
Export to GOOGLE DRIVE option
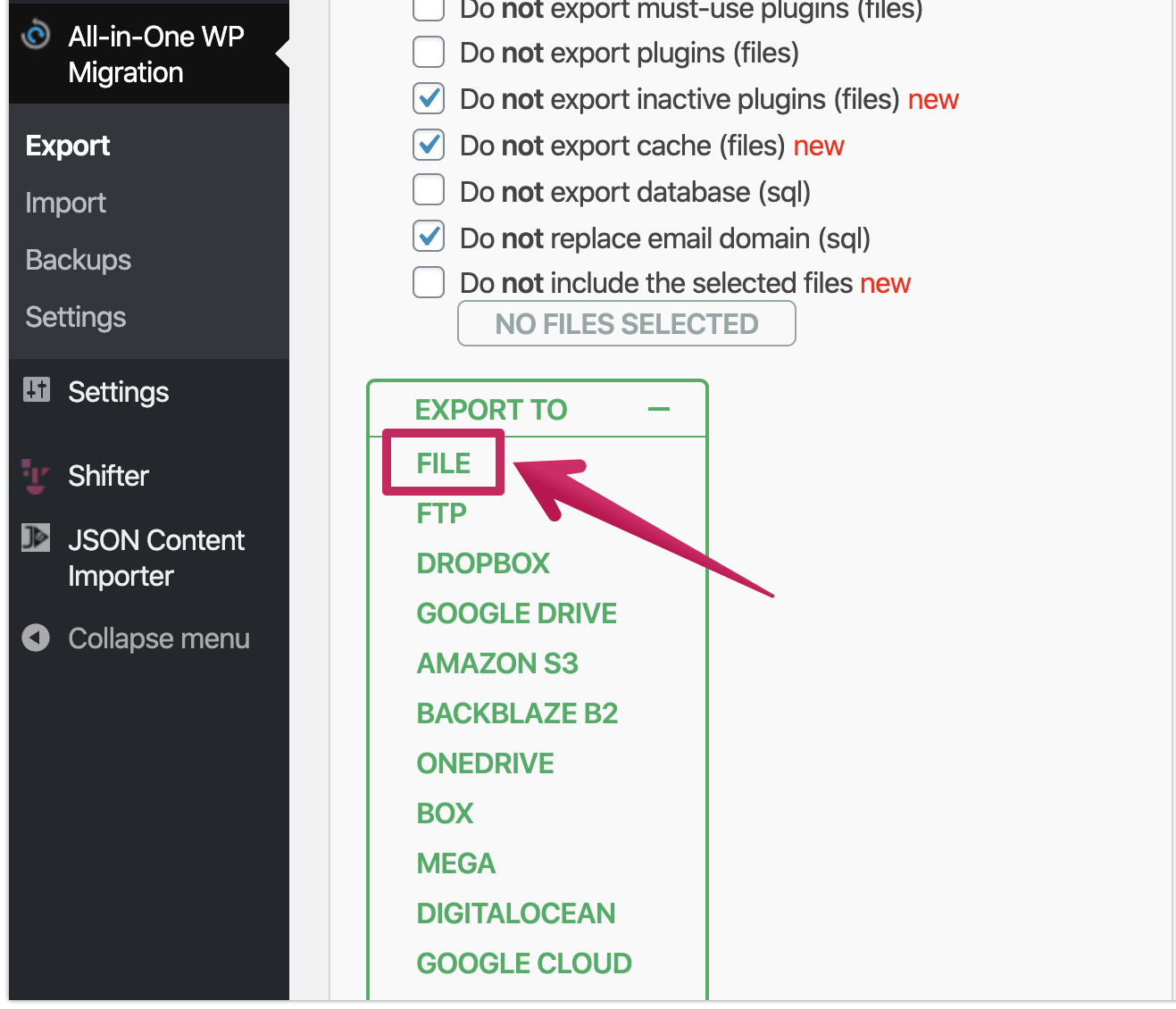(x=517, y=613)
